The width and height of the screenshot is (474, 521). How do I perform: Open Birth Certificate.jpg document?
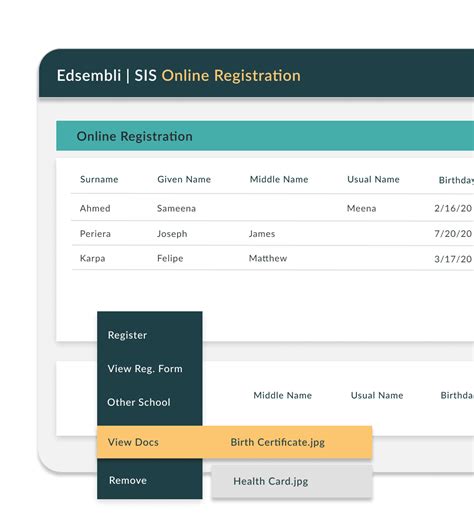(277, 442)
